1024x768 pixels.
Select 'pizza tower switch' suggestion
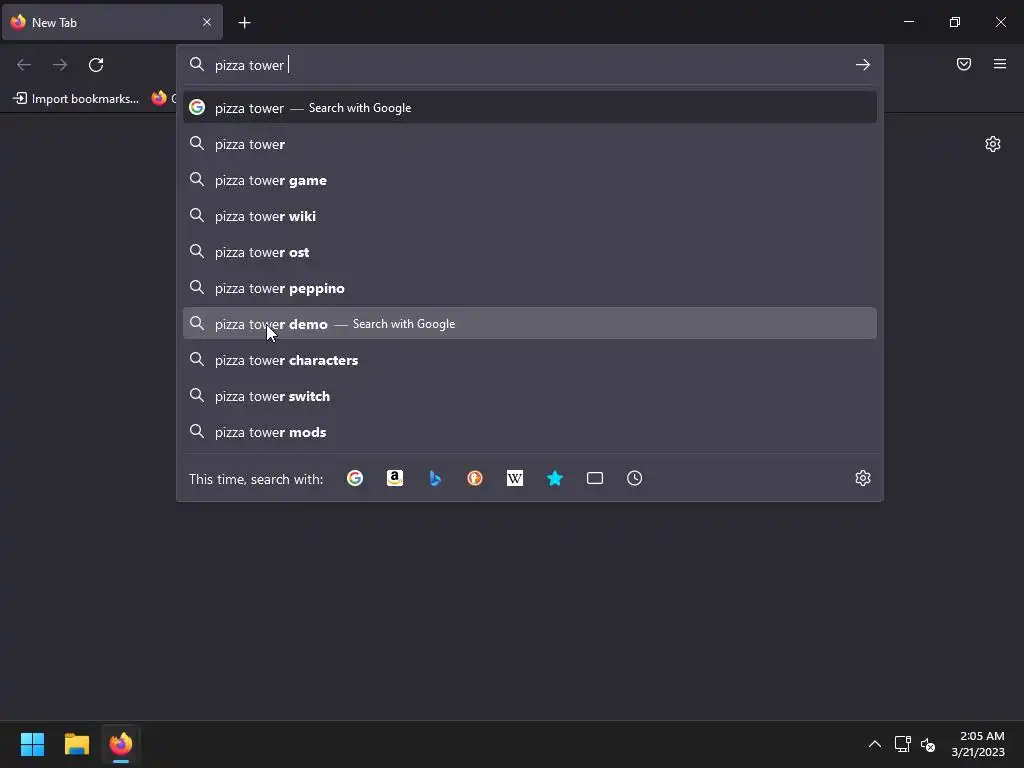point(530,396)
